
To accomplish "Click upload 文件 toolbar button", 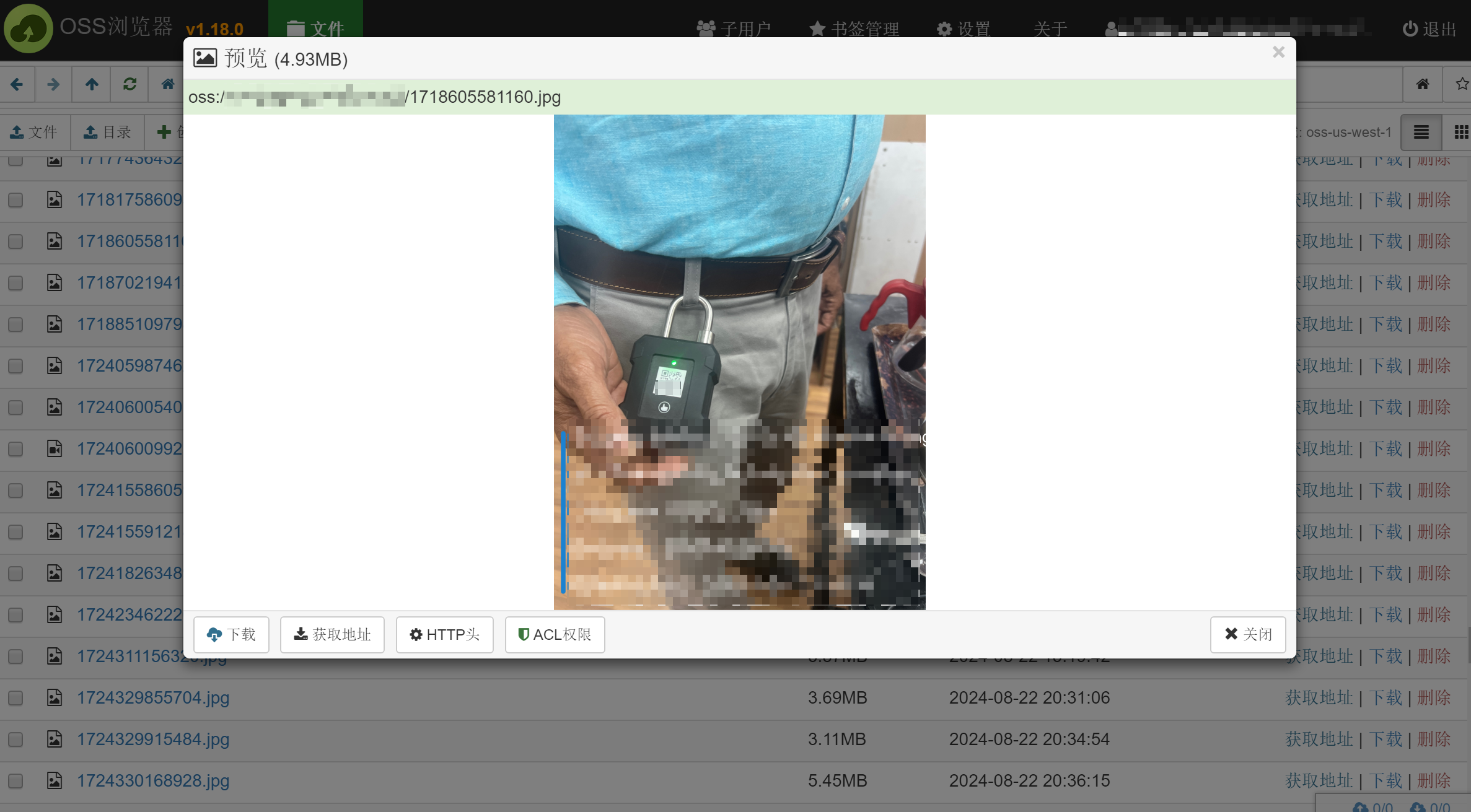I will click(34, 132).
